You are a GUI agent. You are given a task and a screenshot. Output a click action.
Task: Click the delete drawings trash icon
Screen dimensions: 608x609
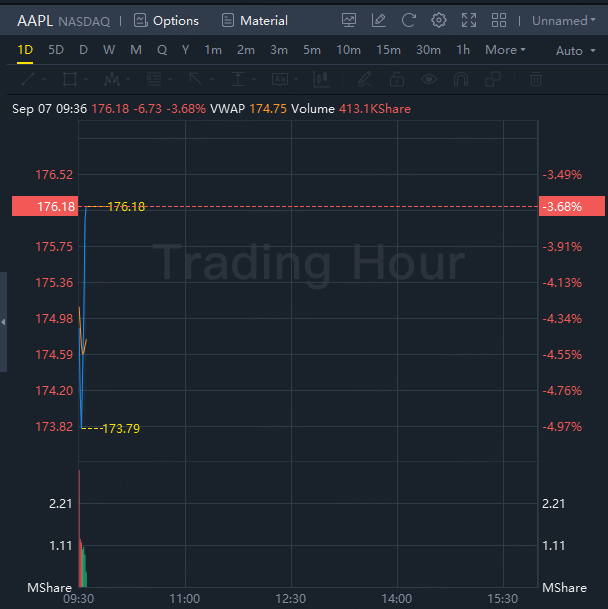(x=536, y=79)
